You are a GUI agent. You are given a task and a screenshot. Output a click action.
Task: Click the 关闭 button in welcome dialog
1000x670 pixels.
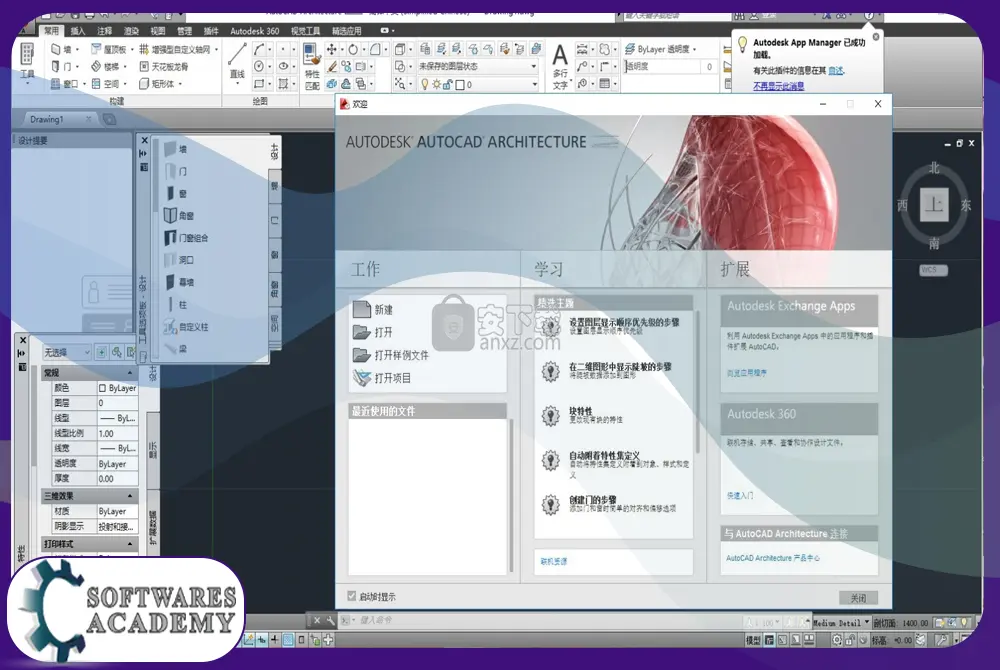coord(858,598)
